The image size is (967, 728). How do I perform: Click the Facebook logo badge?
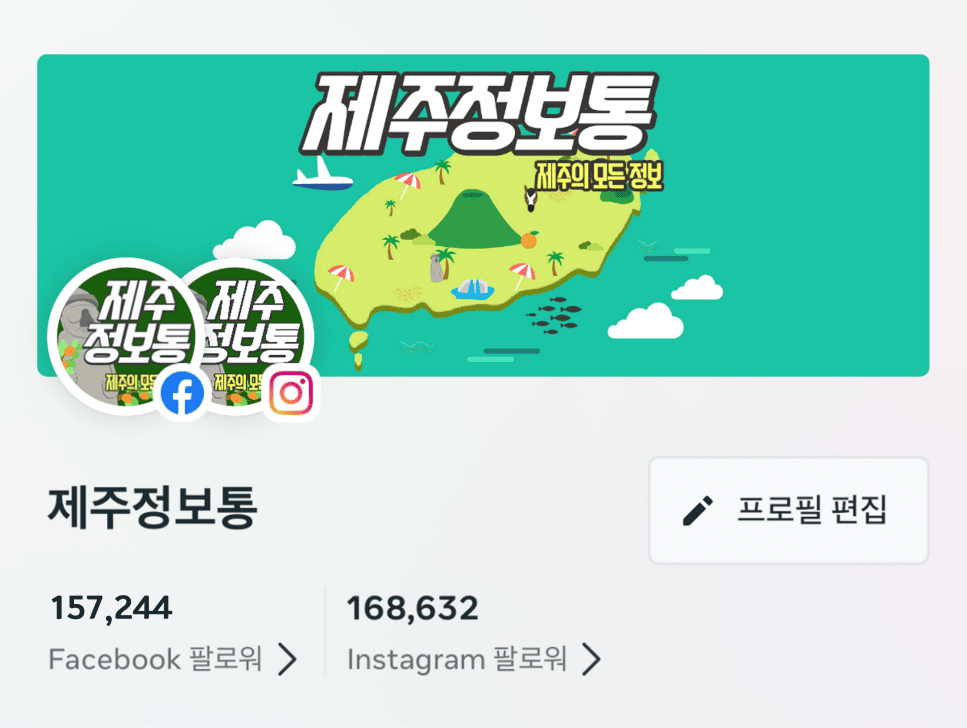click(x=182, y=393)
